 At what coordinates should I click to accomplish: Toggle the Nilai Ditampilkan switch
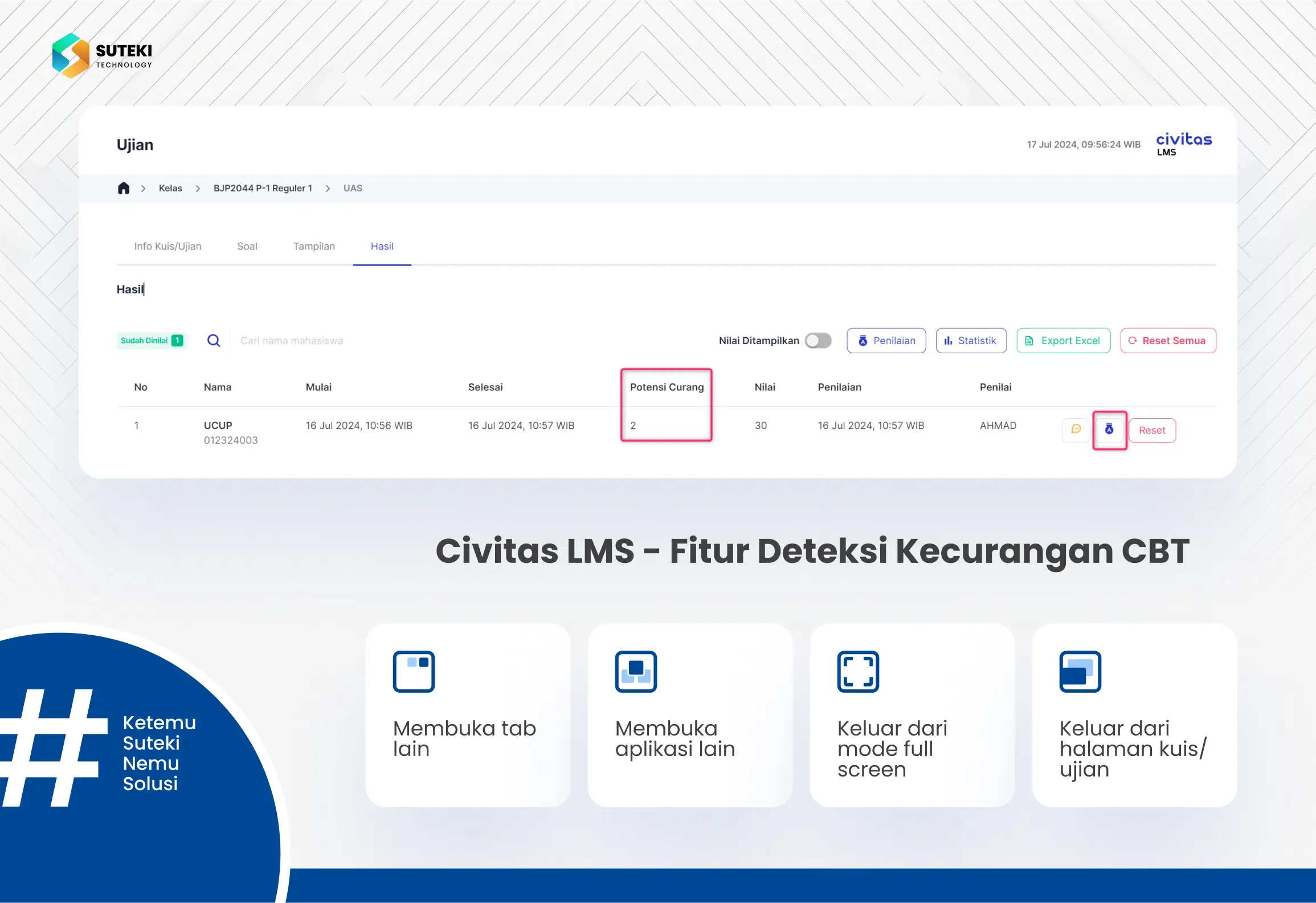click(818, 341)
